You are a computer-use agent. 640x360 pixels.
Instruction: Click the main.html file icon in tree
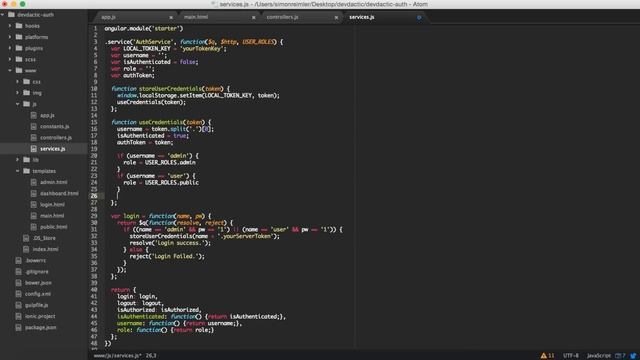coord(33,216)
